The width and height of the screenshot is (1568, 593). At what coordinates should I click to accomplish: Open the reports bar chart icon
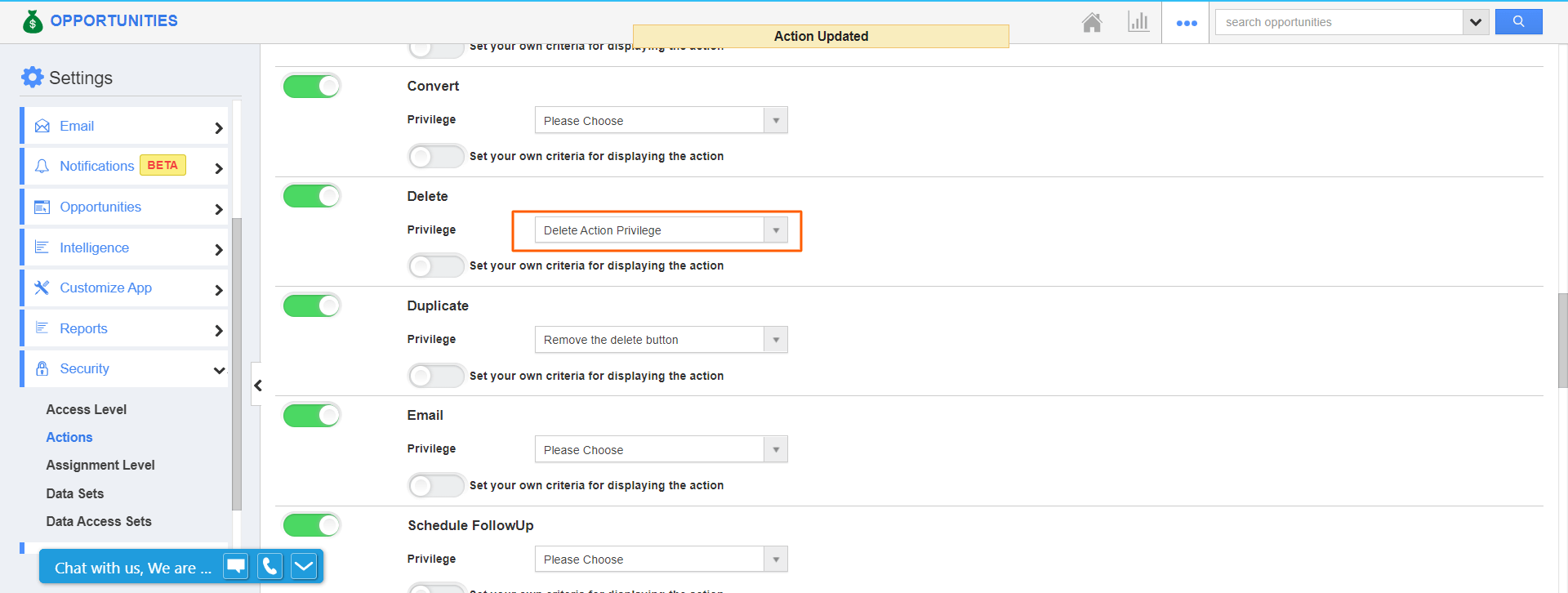pyautogui.click(x=1138, y=22)
